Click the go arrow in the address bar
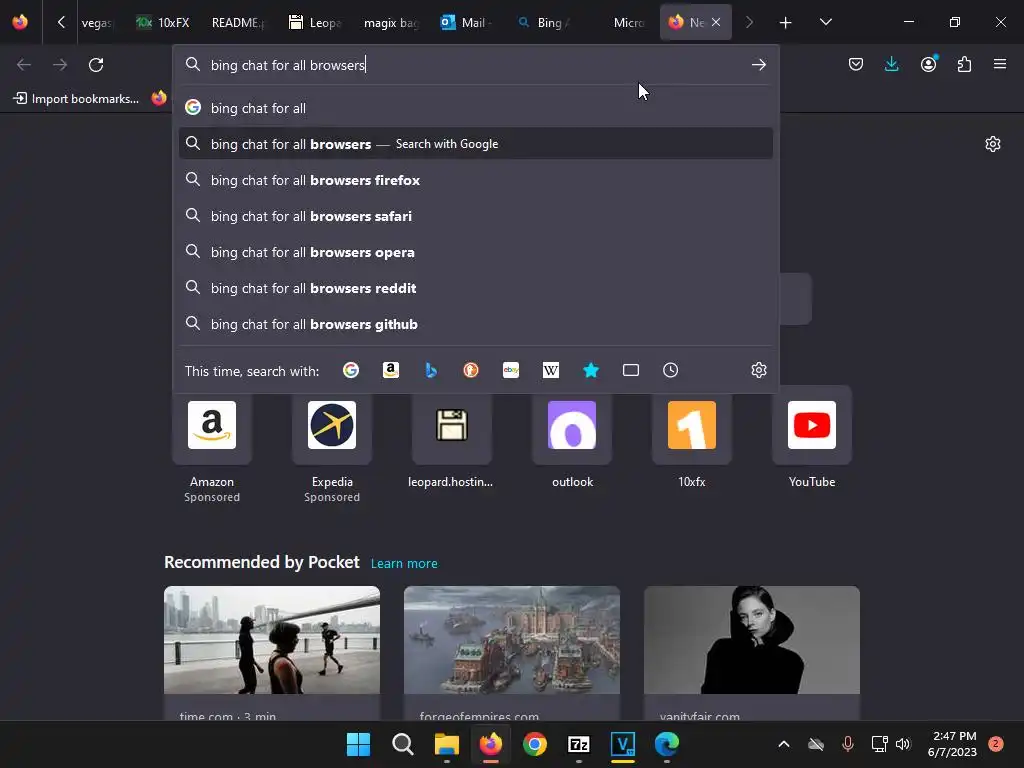 pos(759,65)
